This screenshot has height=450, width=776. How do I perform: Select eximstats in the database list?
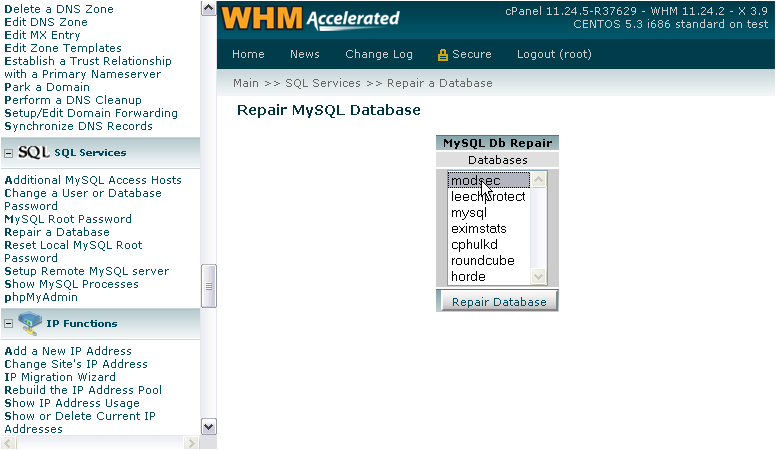pyautogui.click(x=488, y=228)
